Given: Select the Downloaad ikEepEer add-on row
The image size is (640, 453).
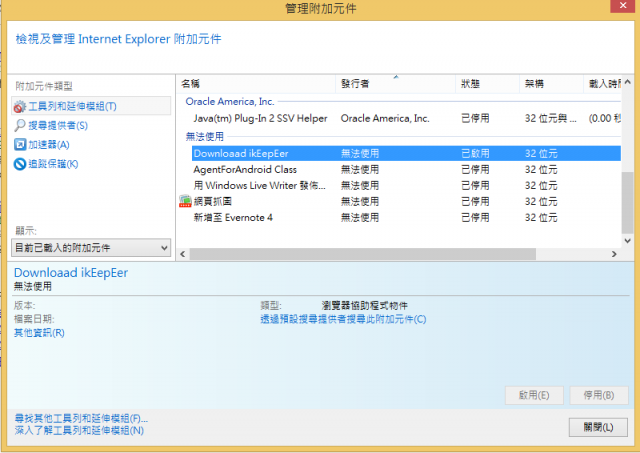Looking at the screenshot, I should 406,153.
